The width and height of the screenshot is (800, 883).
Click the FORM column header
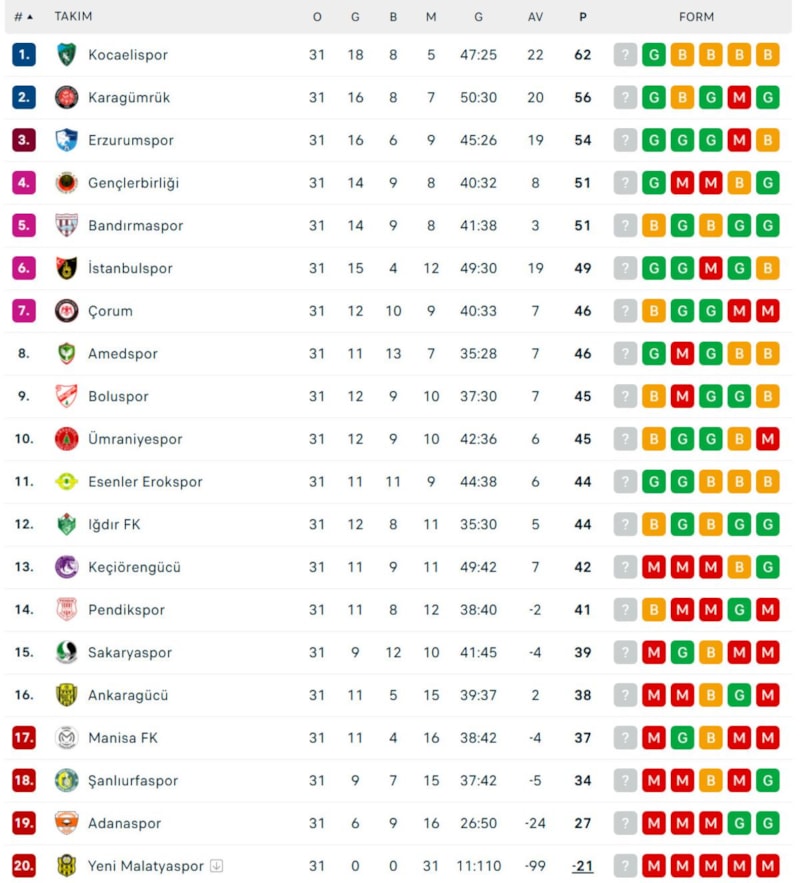click(696, 17)
